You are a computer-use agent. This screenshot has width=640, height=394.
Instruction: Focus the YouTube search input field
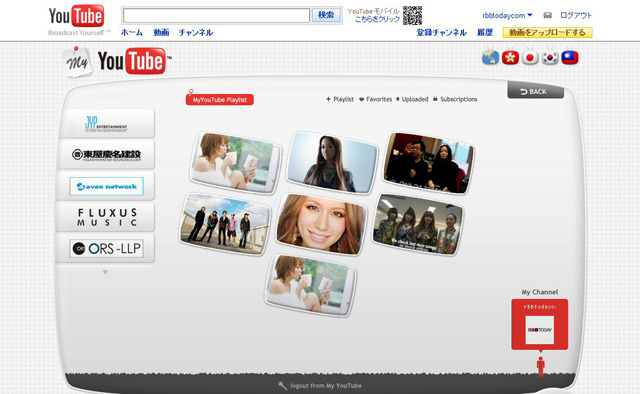[216, 16]
